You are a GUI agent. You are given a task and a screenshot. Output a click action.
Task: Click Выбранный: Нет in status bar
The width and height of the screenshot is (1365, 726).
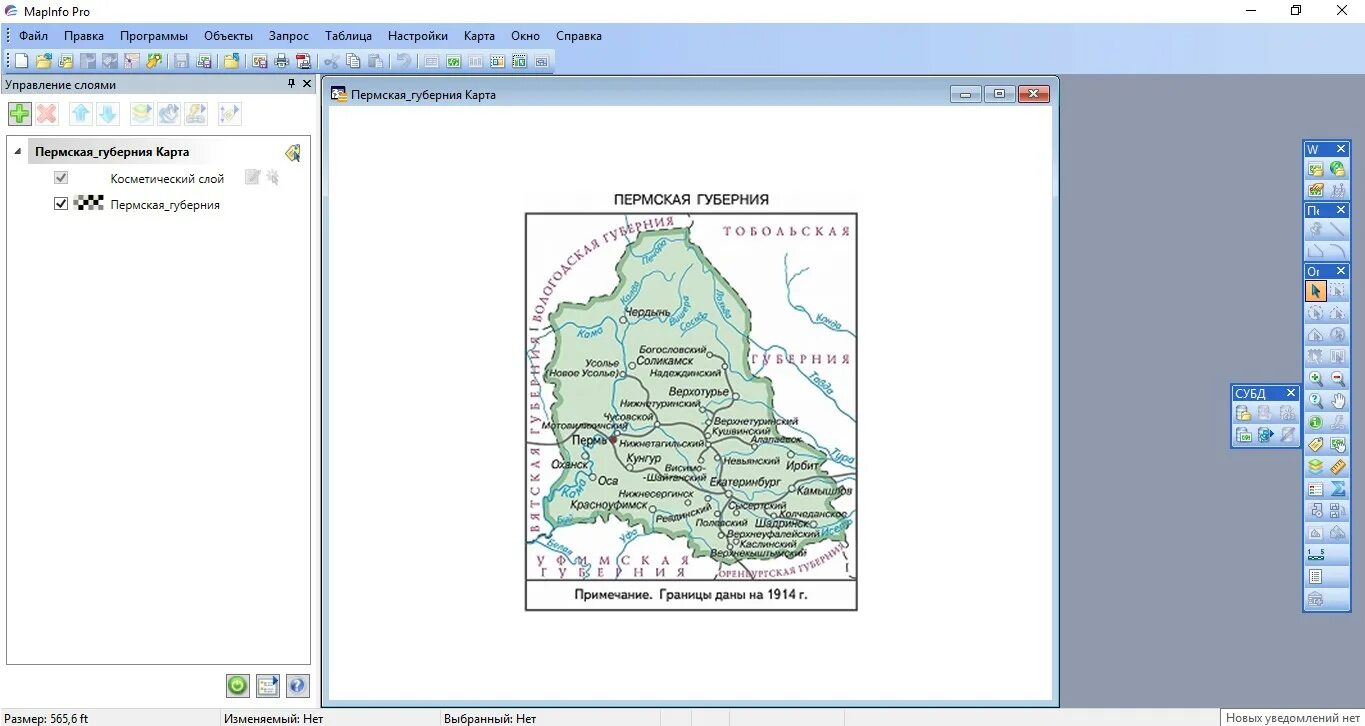(x=490, y=718)
